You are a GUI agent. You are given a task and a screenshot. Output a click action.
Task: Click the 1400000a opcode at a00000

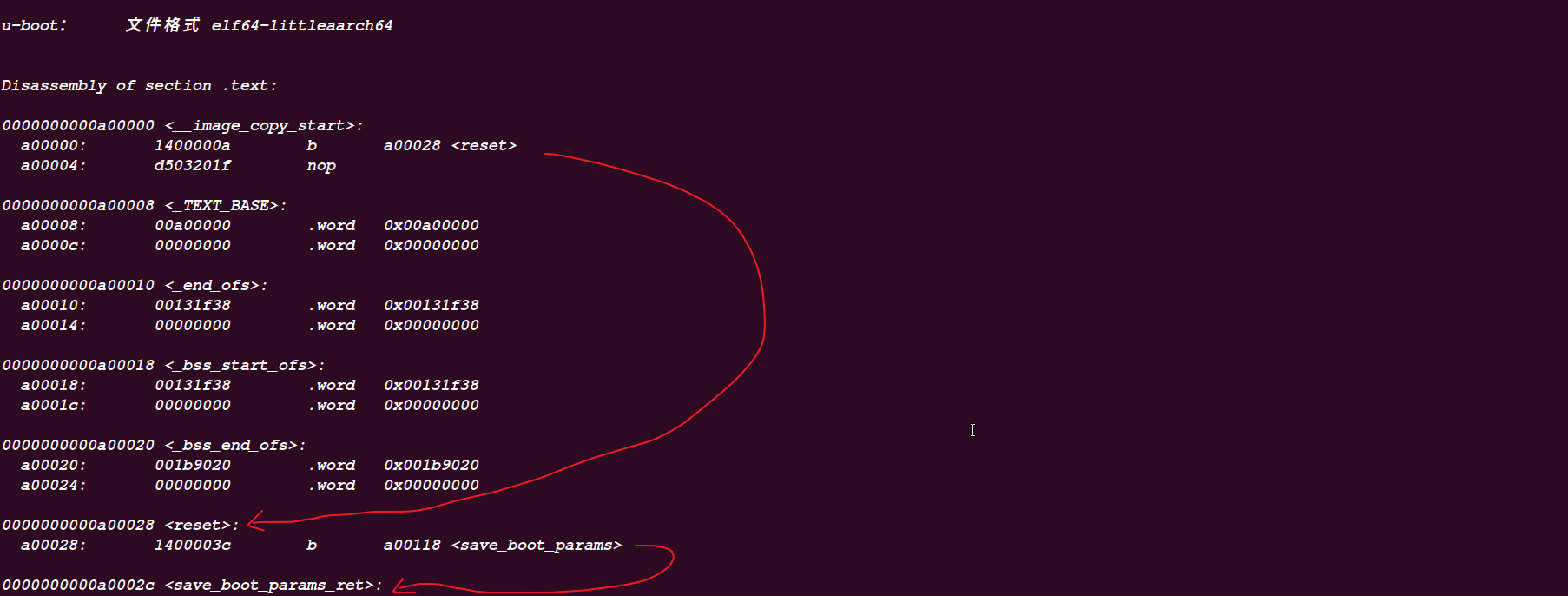193,146
